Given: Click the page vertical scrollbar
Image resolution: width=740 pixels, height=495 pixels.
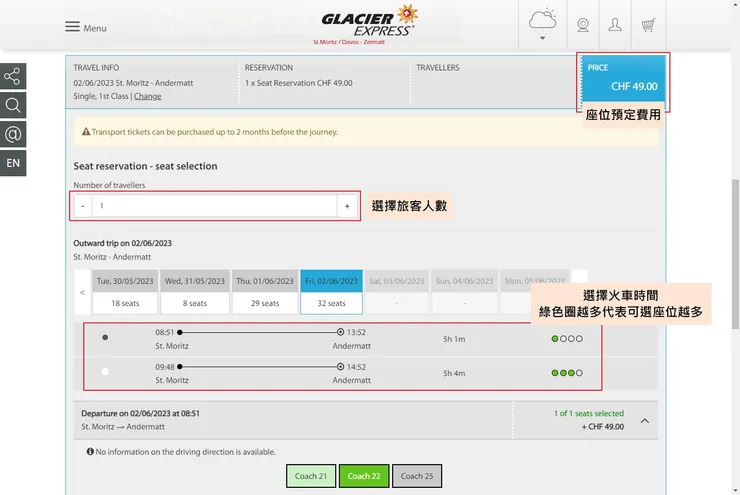Looking at the screenshot, I should (735, 254).
